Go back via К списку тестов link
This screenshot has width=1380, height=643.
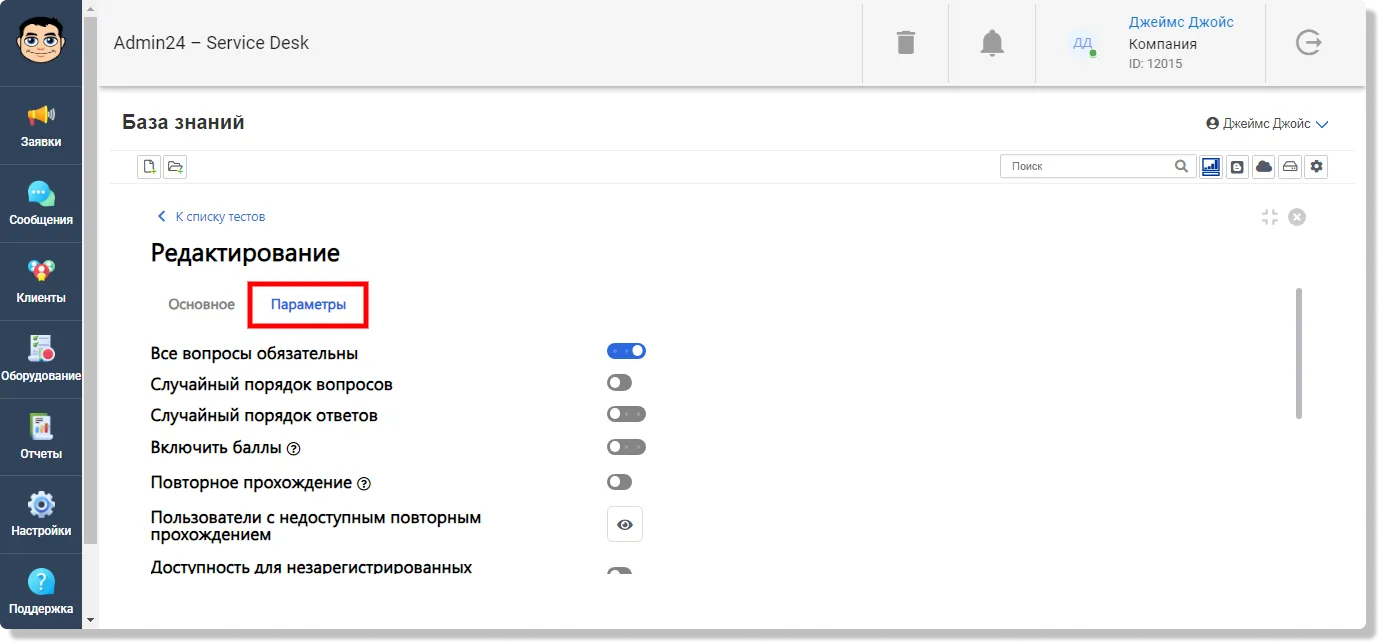tap(212, 216)
